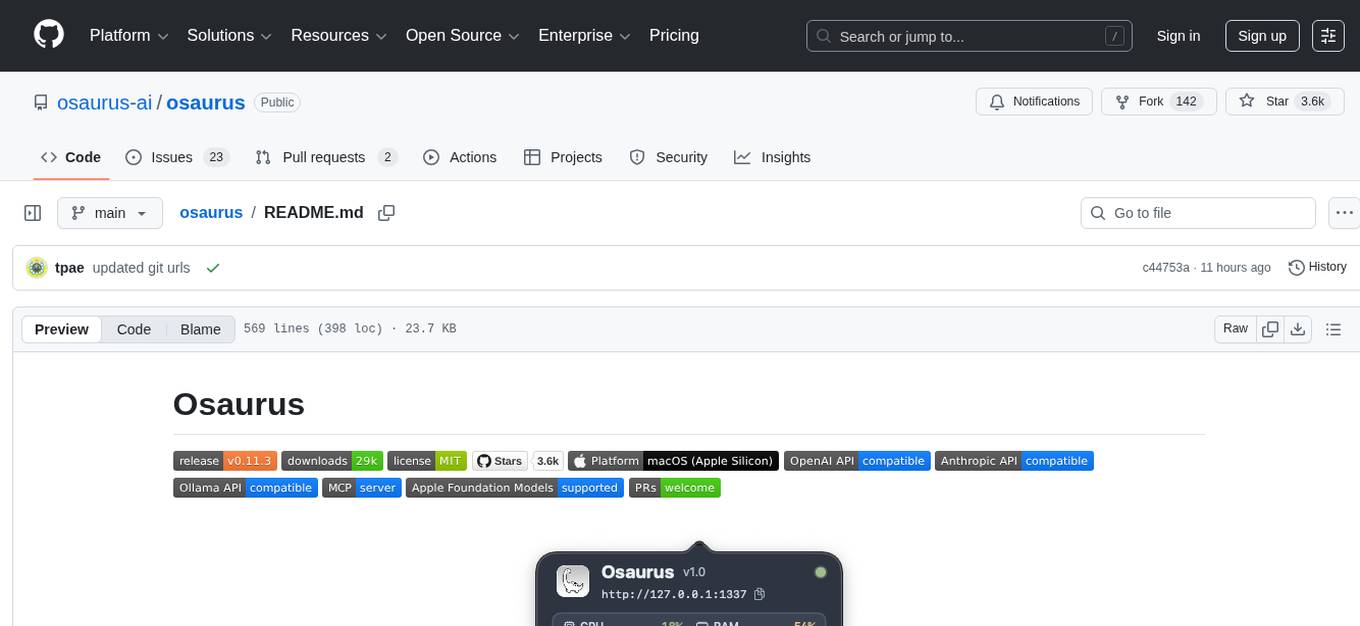Copy the raw README contents
1360x626 pixels.
[x=1270, y=328]
